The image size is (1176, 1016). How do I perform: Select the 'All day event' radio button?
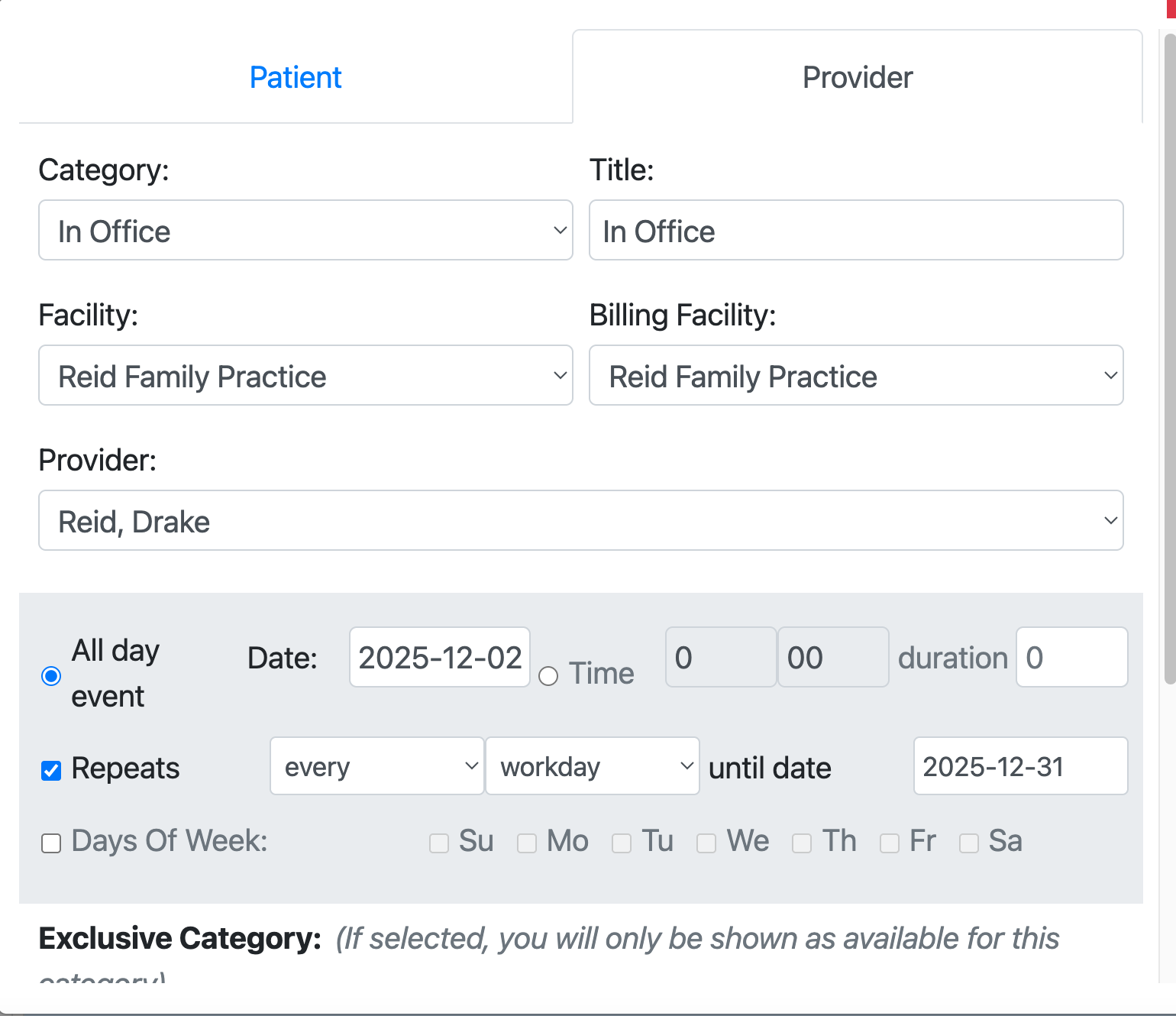click(50, 675)
